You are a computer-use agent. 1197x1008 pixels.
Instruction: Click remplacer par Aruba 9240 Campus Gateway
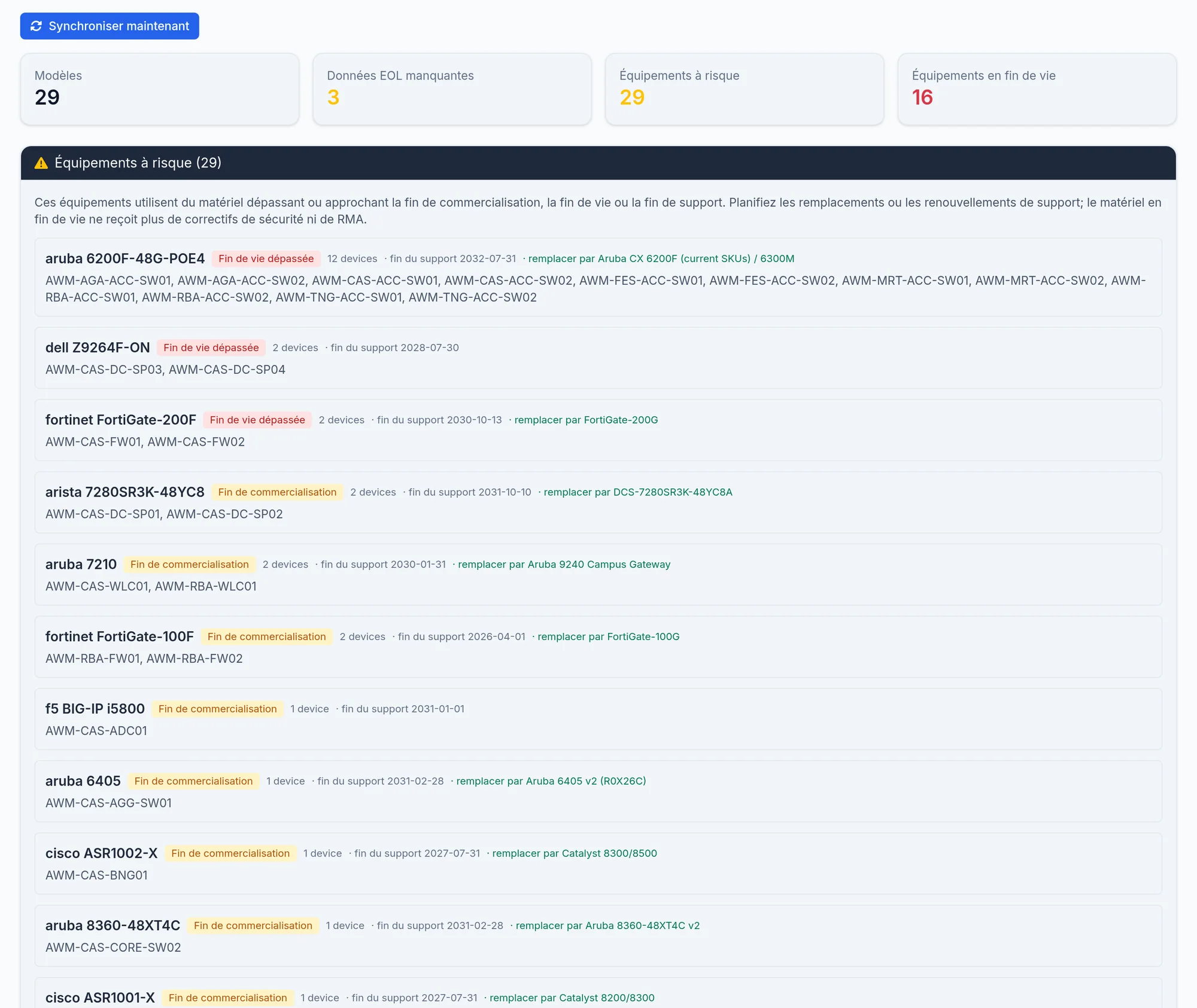(564, 565)
